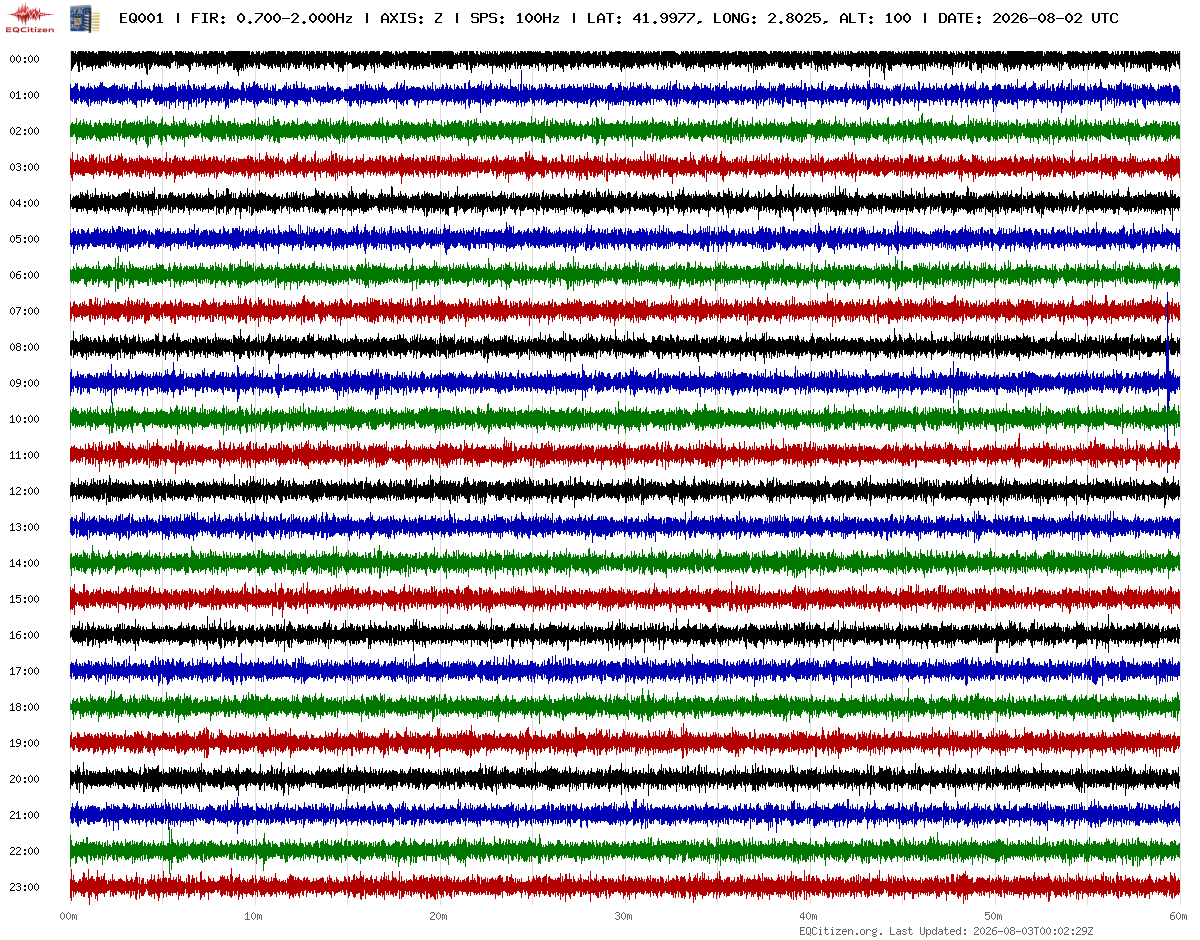Click the 40m minute axis label
Viewport: 1200px width, 940px height.
coord(808,916)
